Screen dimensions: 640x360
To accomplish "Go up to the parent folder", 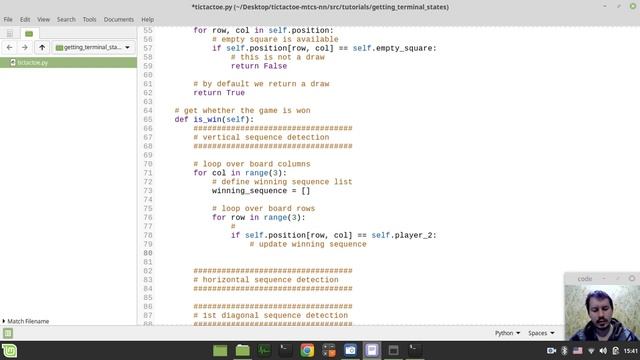I will 42,47.
